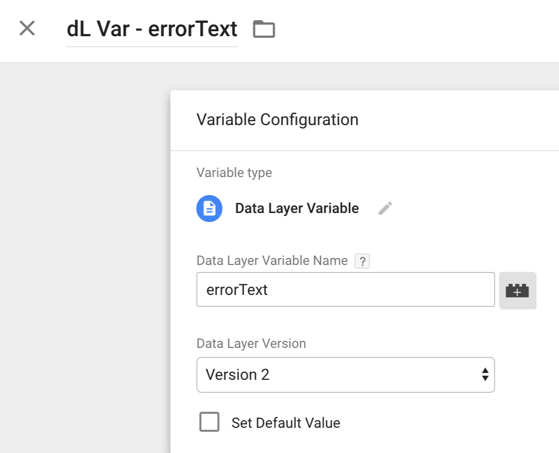This screenshot has height=453, width=559.
Task: Click the Variable type section label
Action: [234, 173]
